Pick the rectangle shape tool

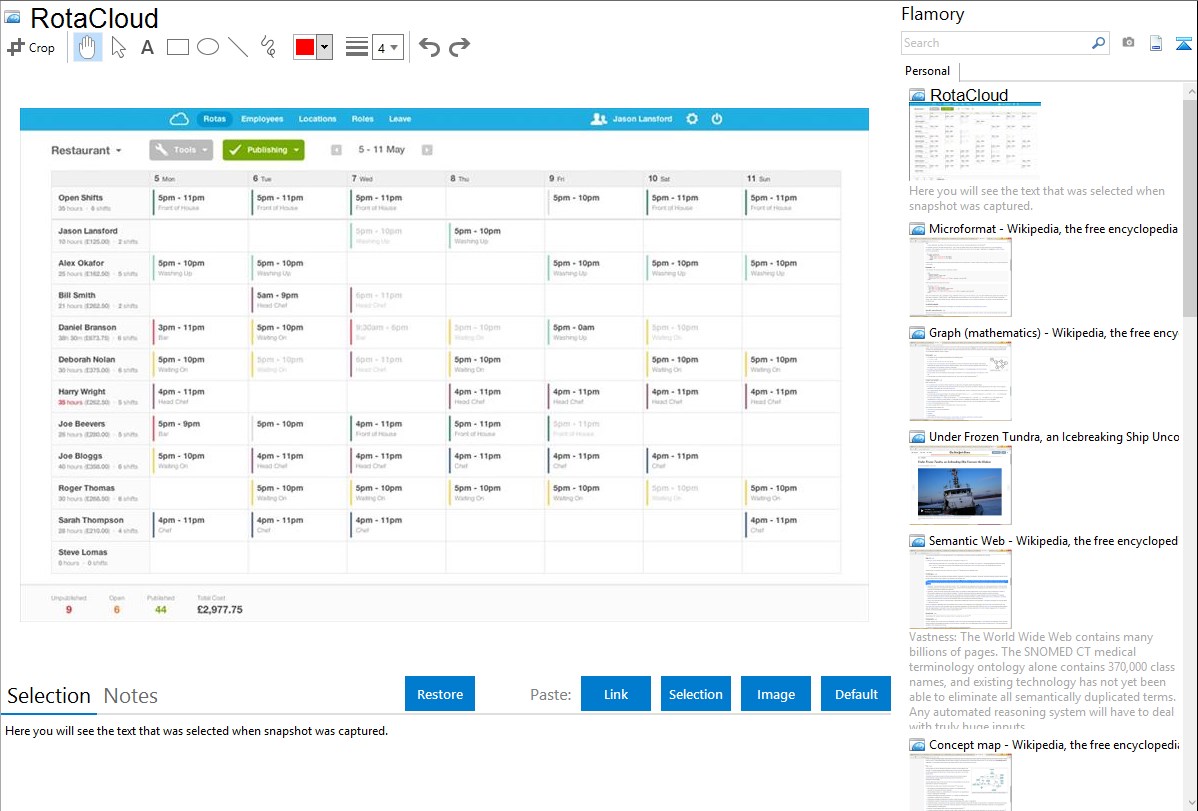pyautogui.click(x=177, y=47)
